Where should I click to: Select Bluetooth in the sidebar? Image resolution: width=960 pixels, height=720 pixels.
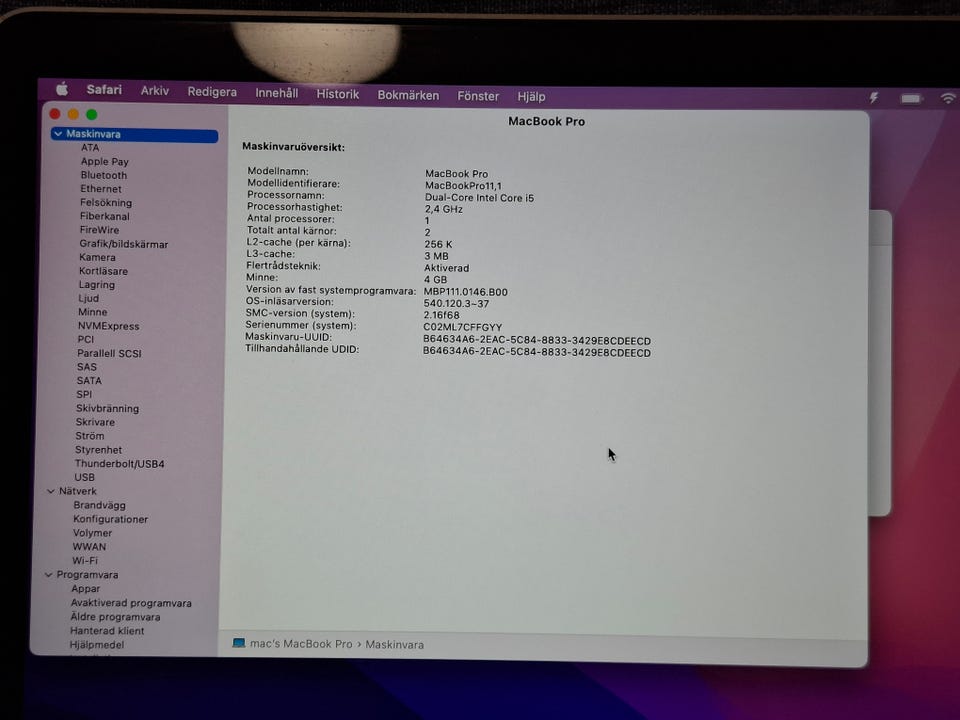pos(104,175)
